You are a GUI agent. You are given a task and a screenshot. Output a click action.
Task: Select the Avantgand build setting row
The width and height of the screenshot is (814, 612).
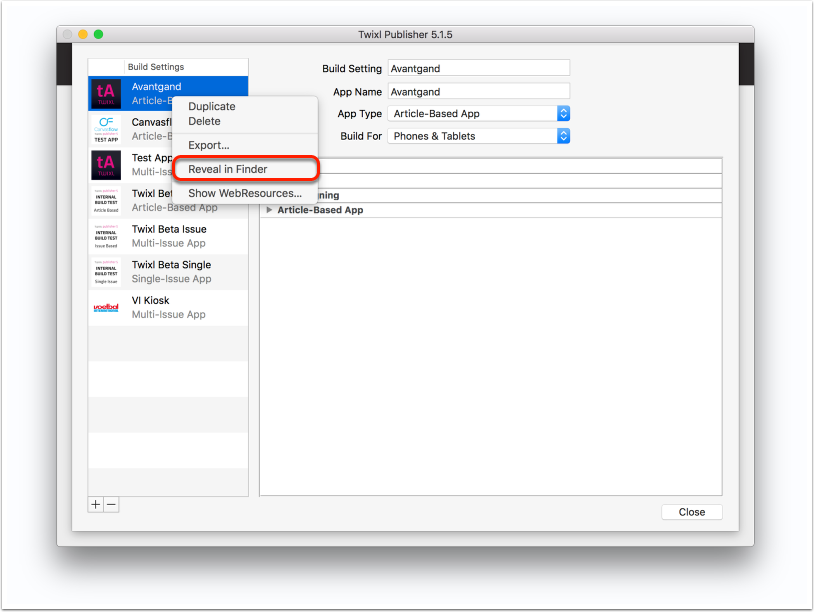click(x=168, y=93)
